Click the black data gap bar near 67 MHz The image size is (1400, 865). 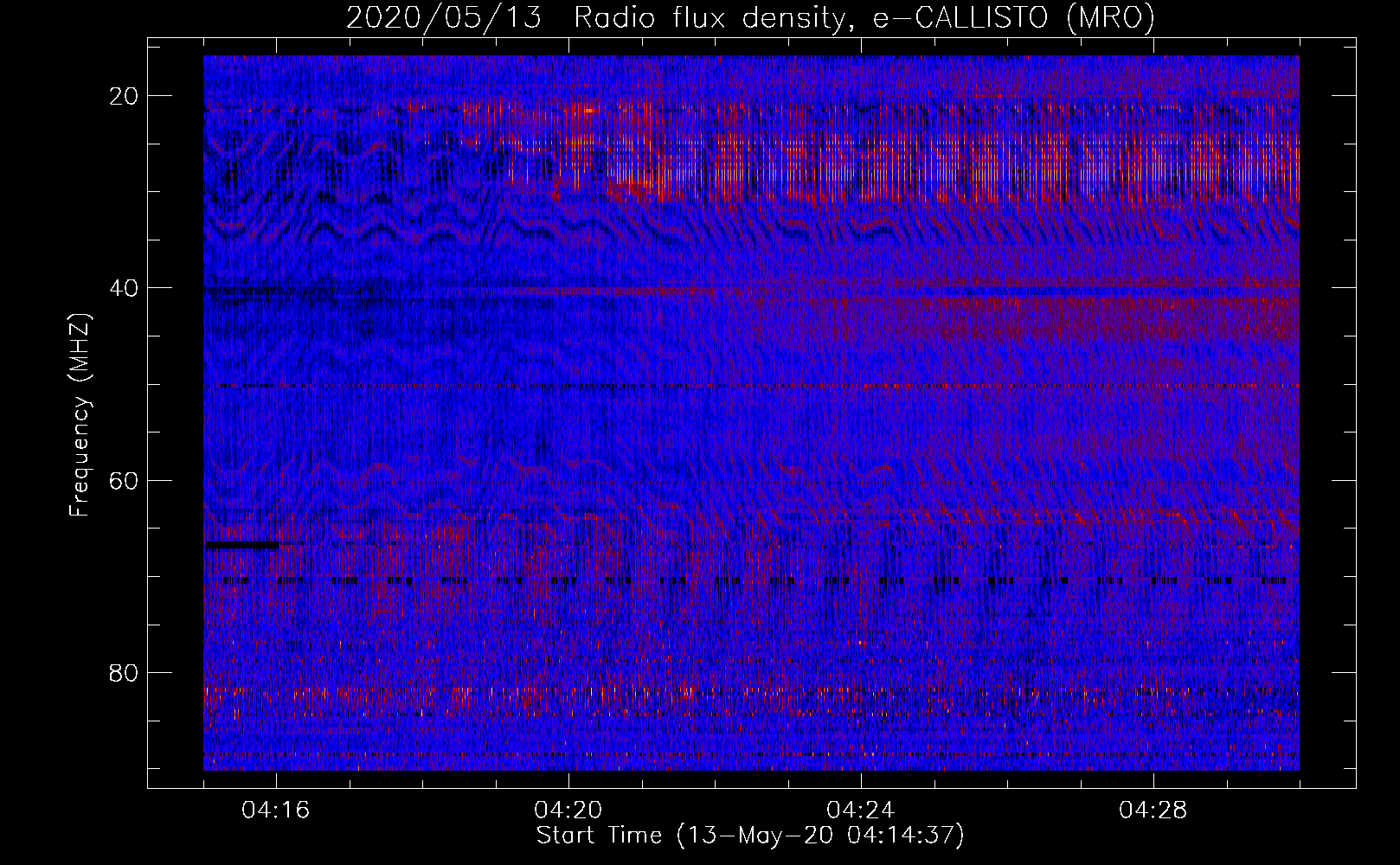click(x=242, y=546)
